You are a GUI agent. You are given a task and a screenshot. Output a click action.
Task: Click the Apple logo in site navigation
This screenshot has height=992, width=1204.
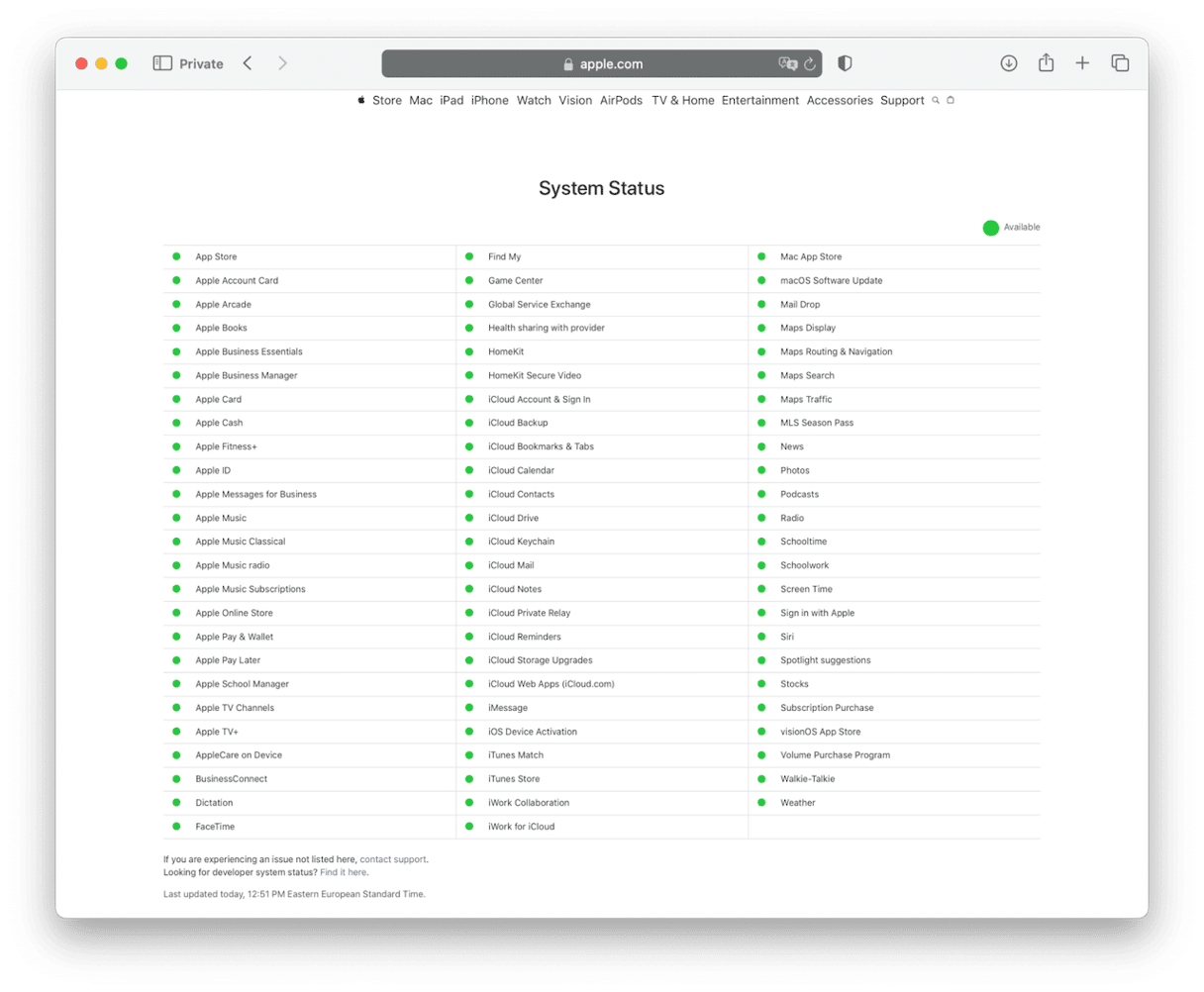361,100
